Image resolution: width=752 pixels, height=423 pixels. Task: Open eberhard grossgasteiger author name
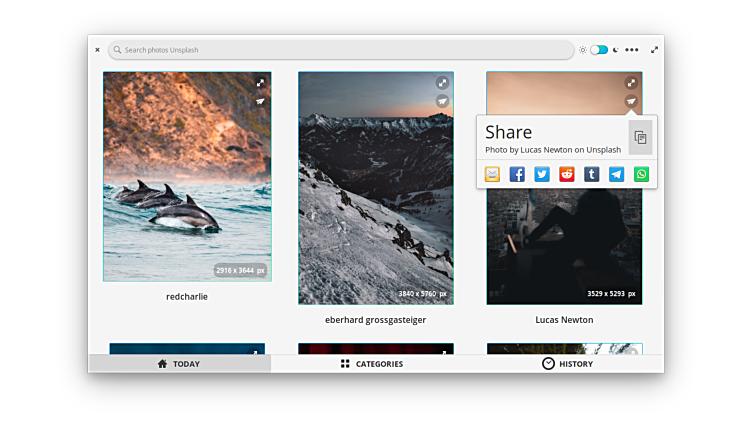[375, 320]
